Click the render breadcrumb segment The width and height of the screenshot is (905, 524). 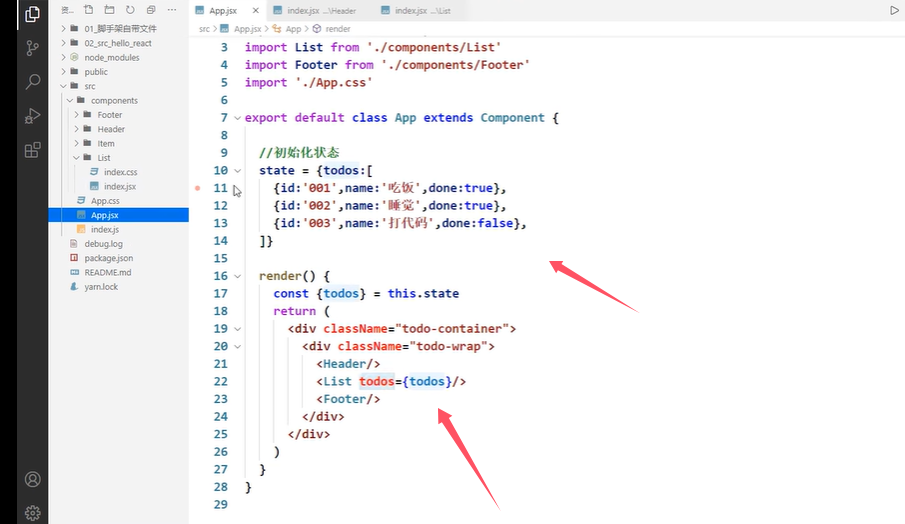338,29
